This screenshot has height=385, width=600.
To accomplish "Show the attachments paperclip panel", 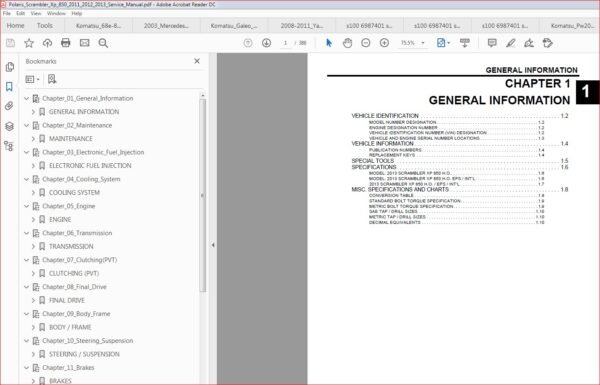I will click(9, 106).
